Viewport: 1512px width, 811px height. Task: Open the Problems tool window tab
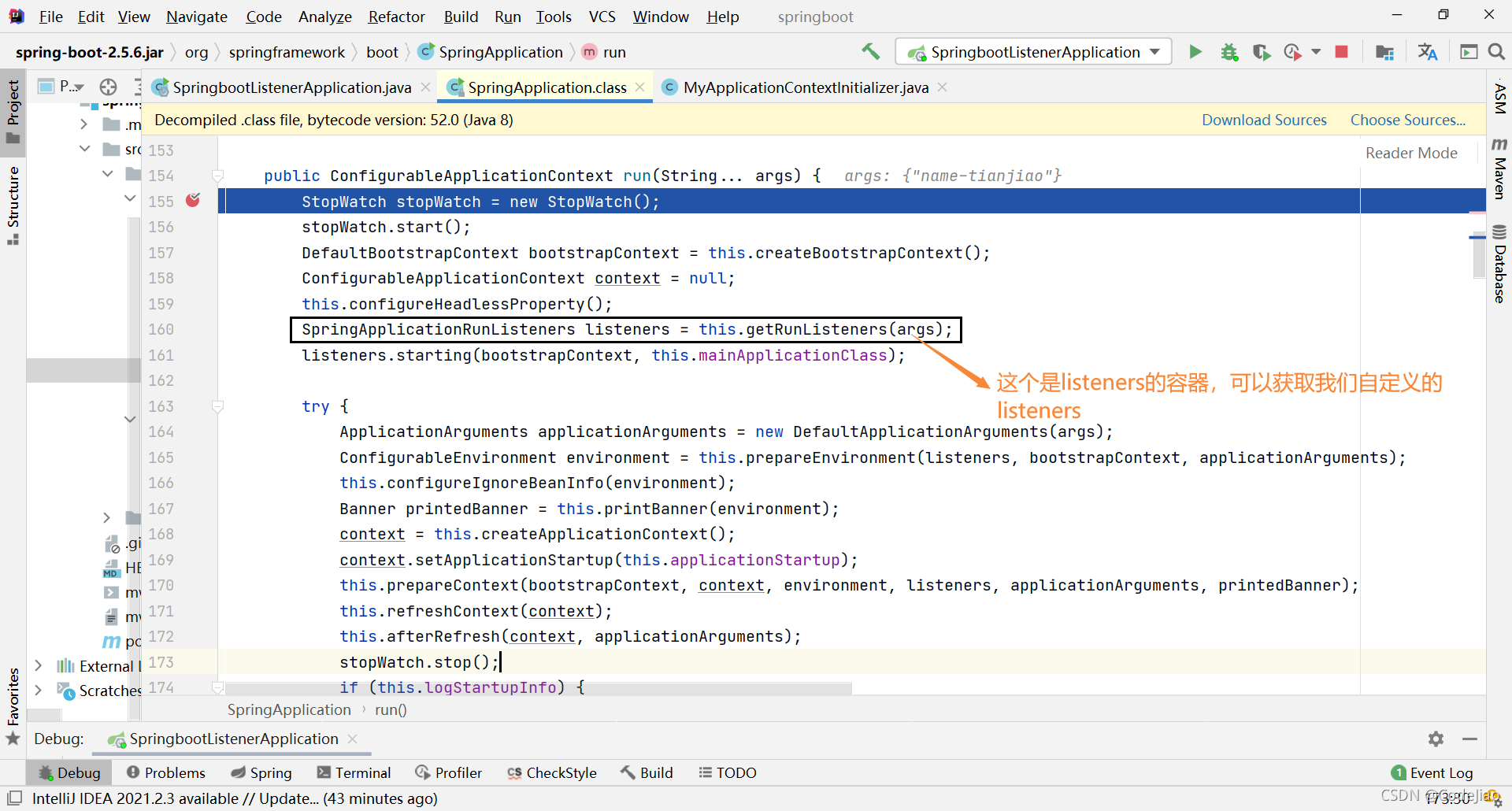click(165, 772)
